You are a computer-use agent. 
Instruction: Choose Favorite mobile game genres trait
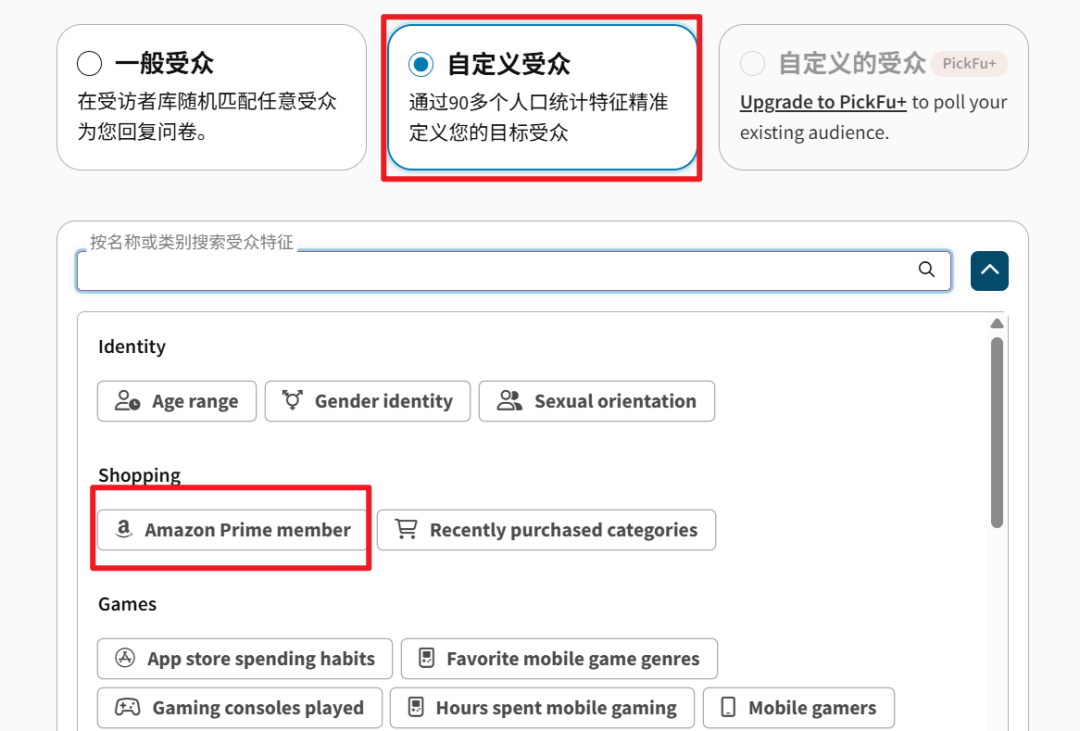559,659
